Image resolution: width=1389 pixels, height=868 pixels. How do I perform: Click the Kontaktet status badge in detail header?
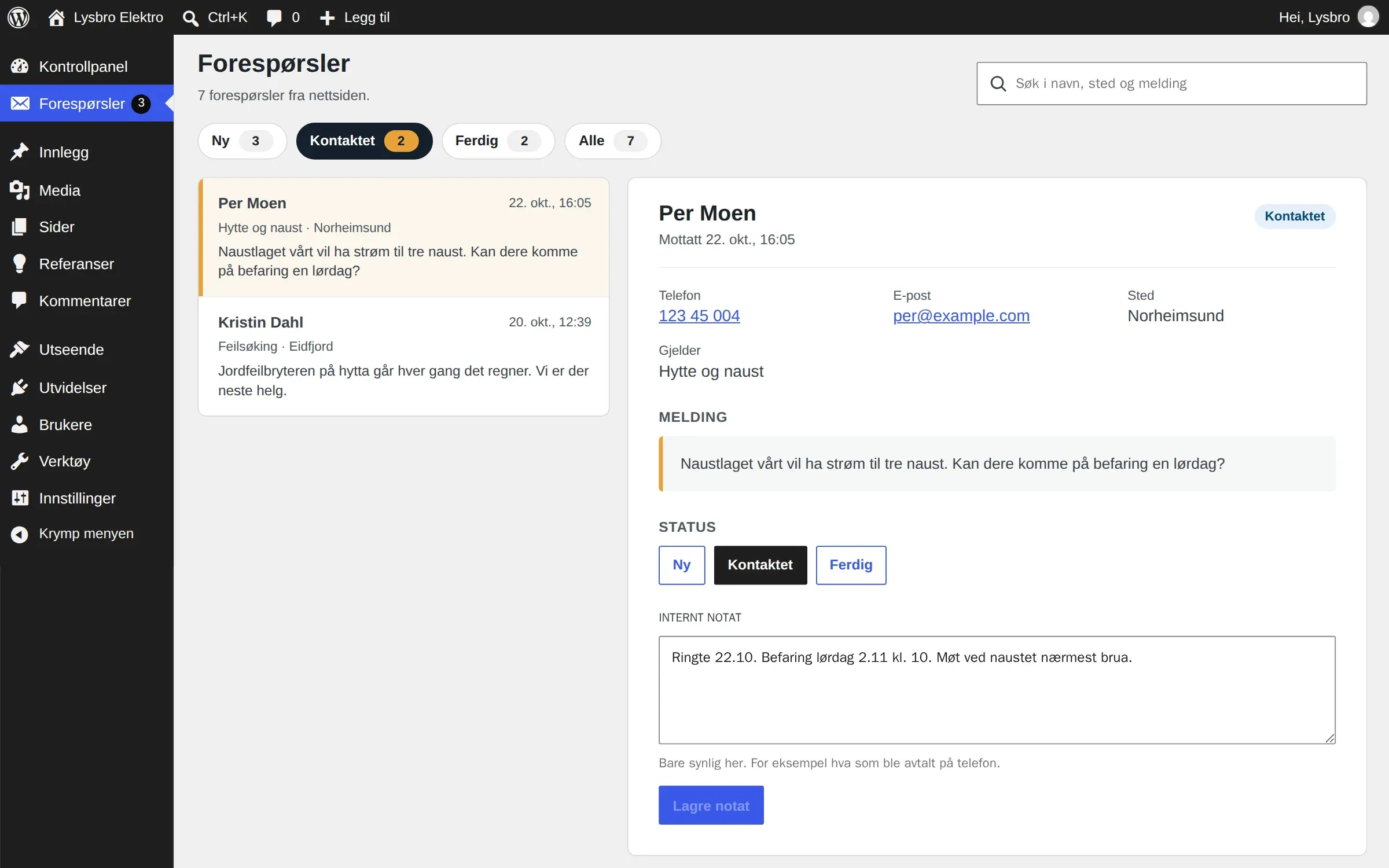pos(1295,216)
